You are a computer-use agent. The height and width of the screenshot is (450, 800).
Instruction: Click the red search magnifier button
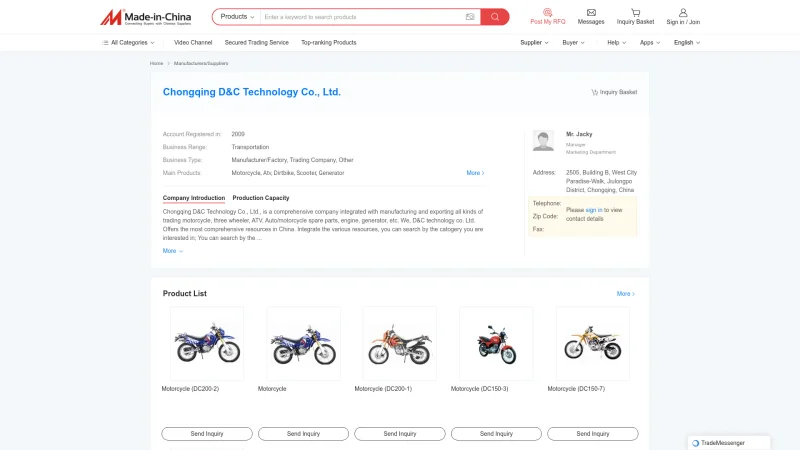point(495,17)
